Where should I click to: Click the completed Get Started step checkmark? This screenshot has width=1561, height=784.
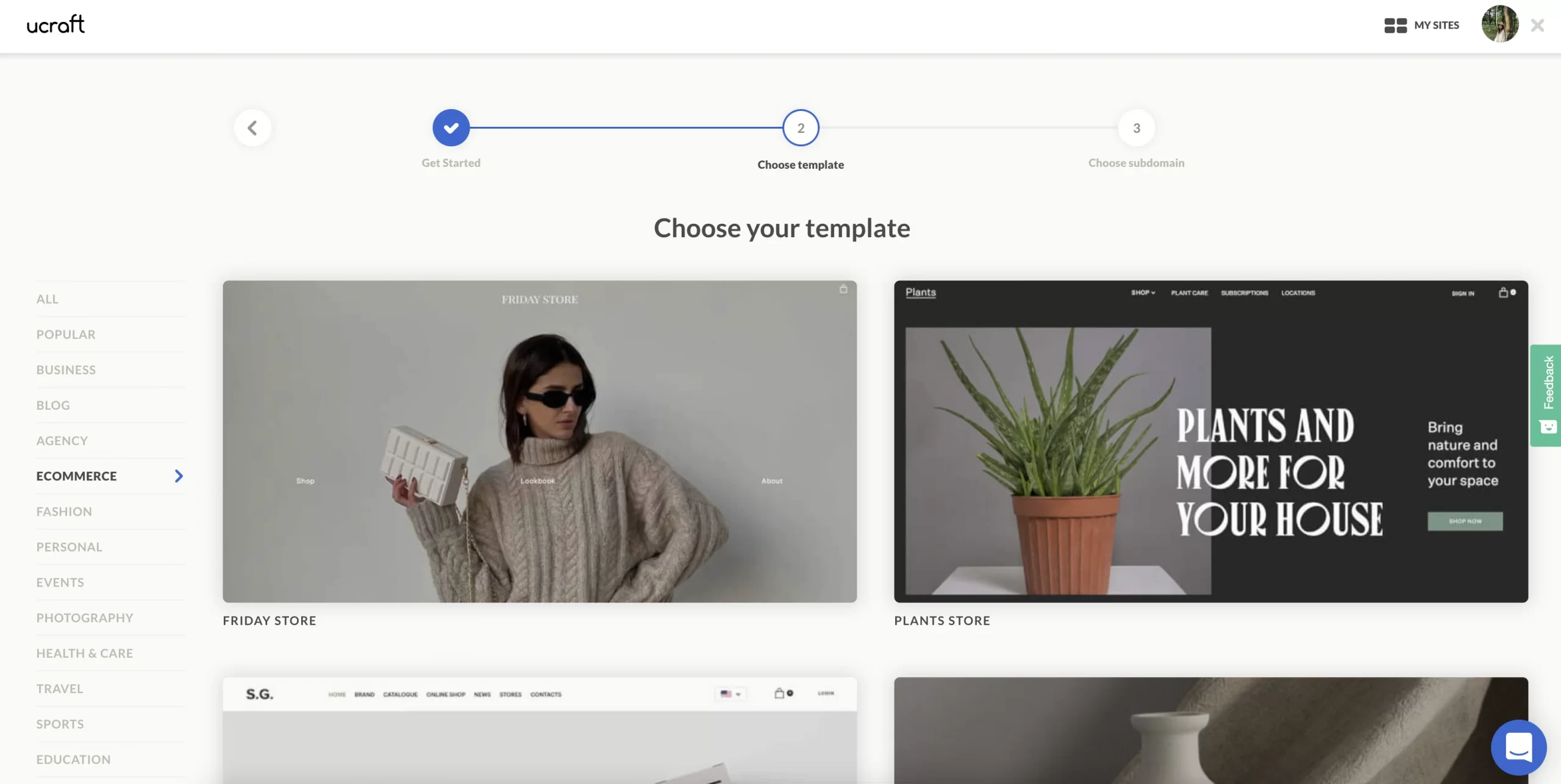(451, 128)
